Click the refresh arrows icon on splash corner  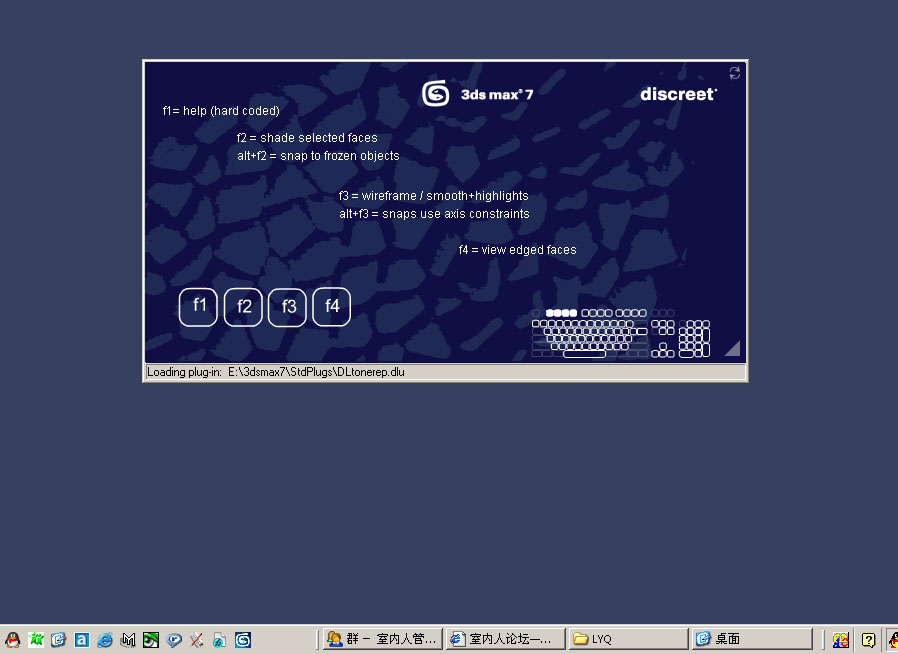(735, 73)
